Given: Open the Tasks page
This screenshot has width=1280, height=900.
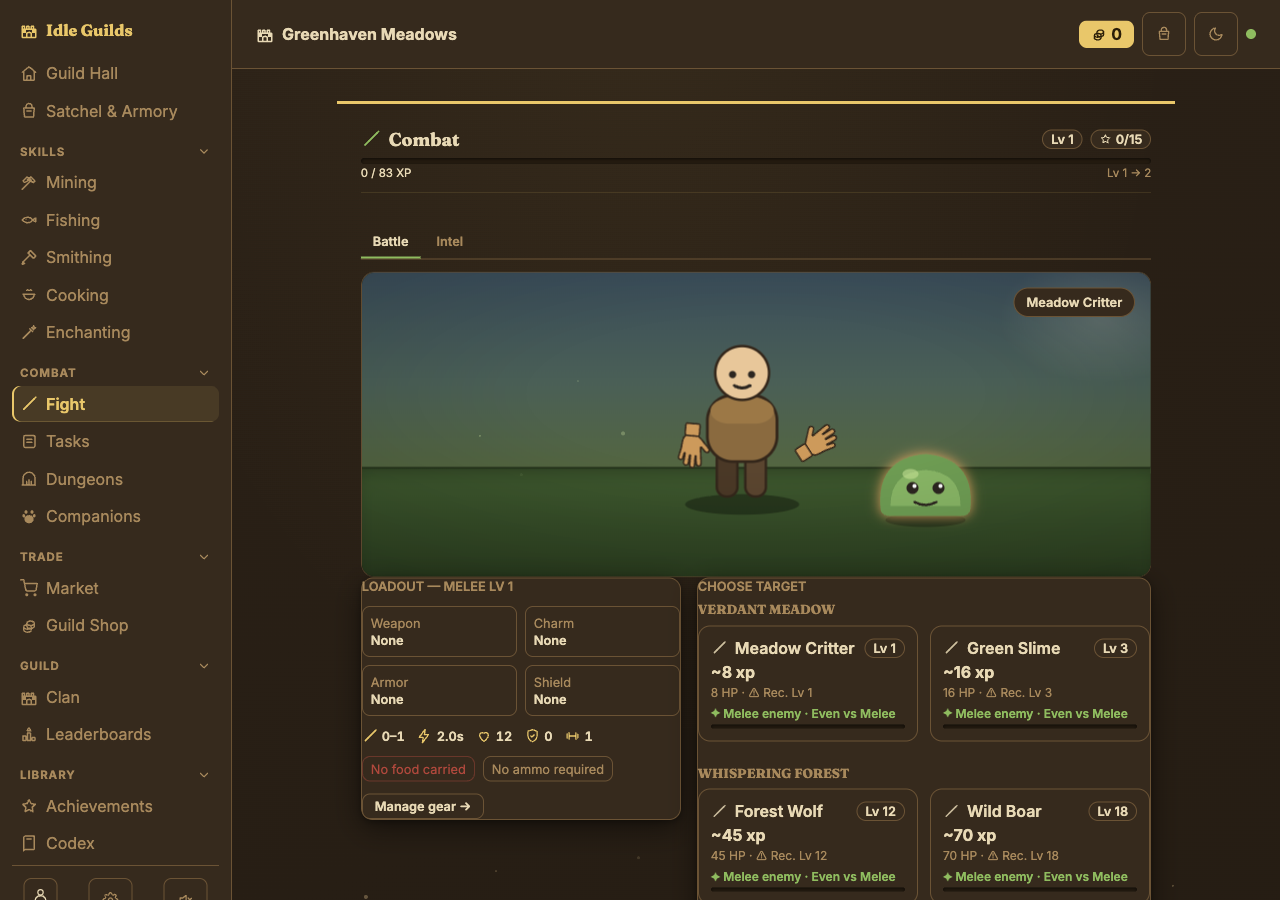Looking at the screenshot, I should [115, 441].
